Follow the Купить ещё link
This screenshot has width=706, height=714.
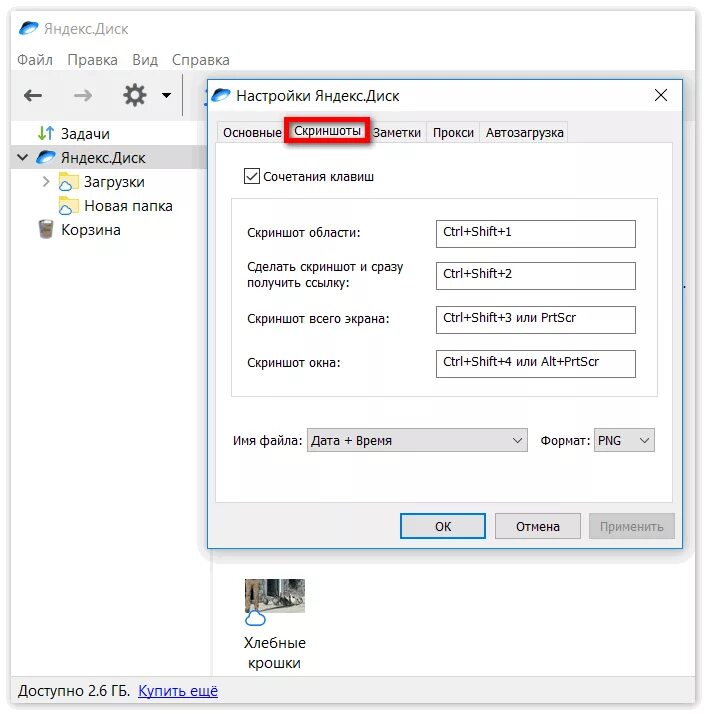coord(178,691)
